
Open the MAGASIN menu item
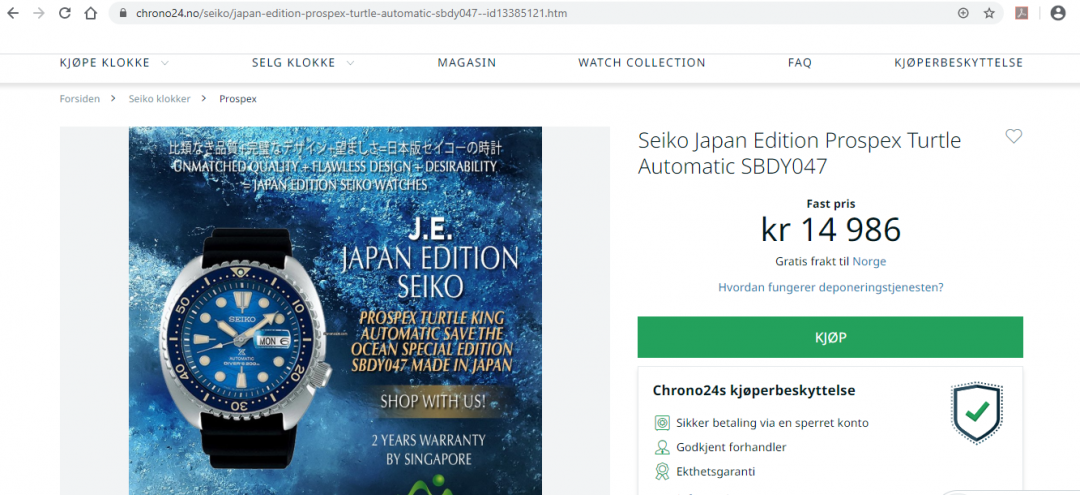pyautogui.click(x=466, y=63)
